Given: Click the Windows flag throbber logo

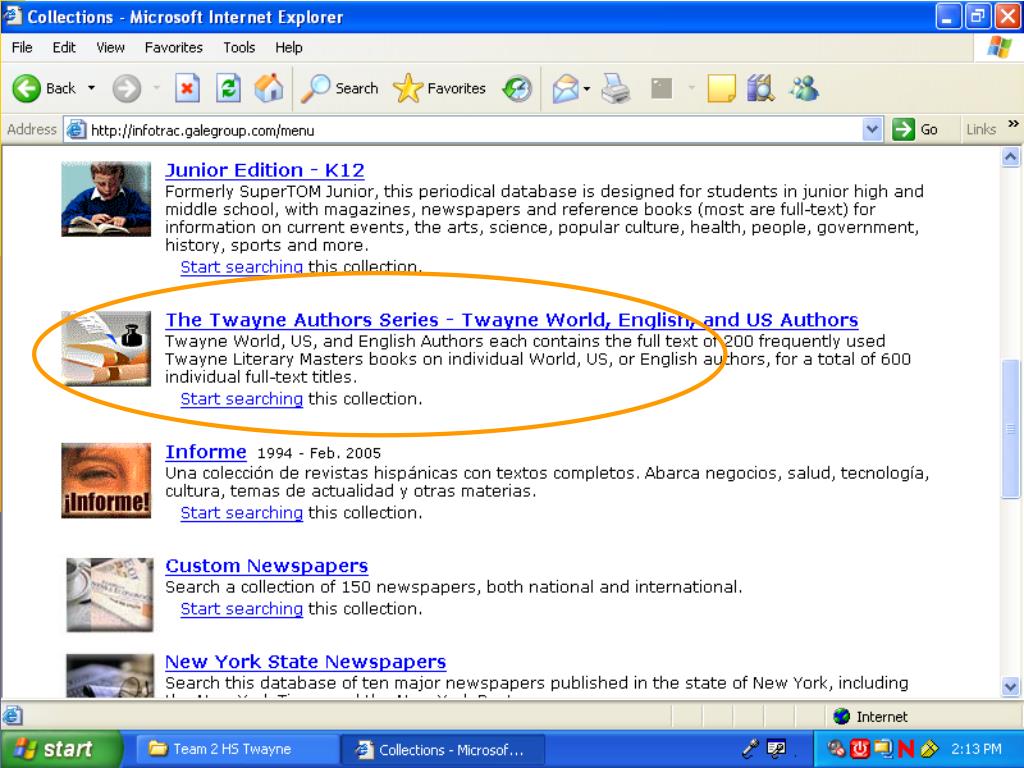Looking at the screenshot, I should (x=999, y=47).
